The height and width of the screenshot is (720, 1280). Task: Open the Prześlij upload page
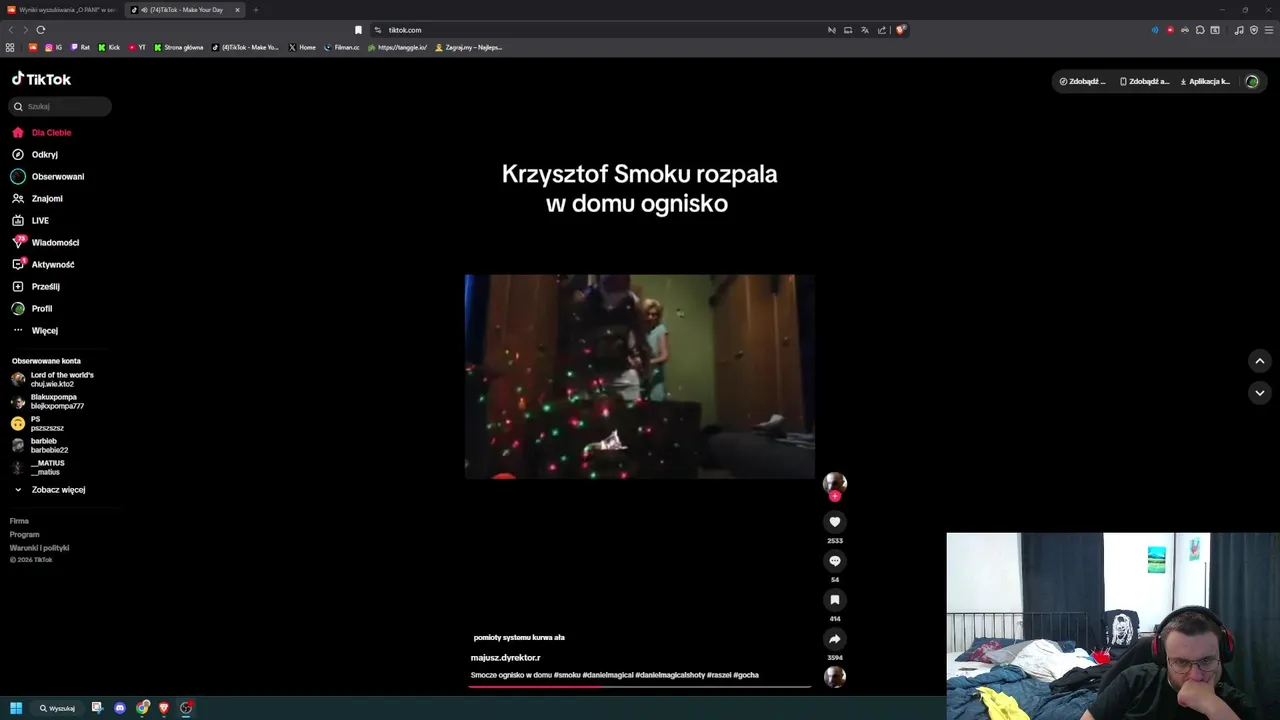35,286
